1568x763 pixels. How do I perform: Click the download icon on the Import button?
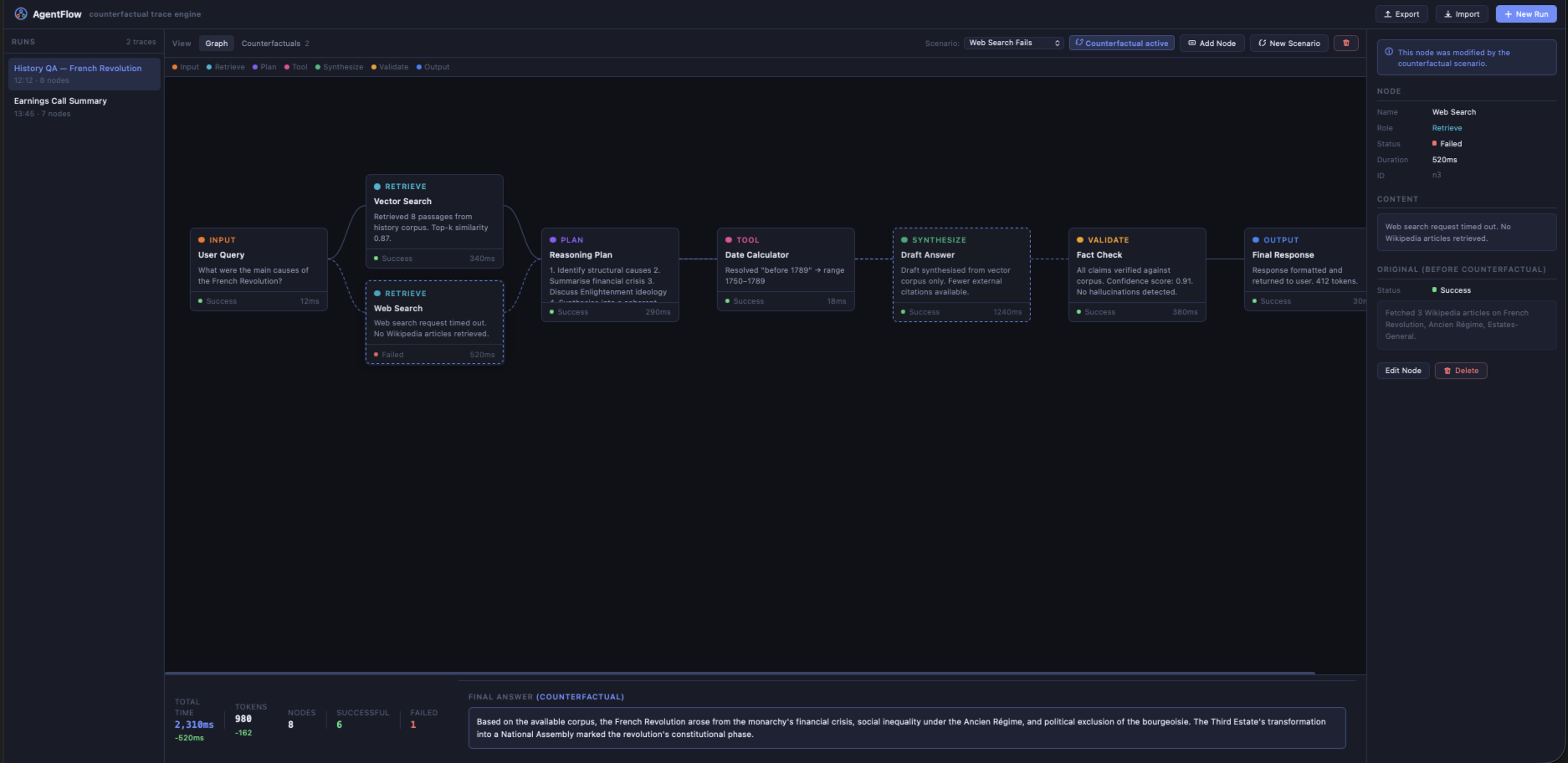(1448, 14)
